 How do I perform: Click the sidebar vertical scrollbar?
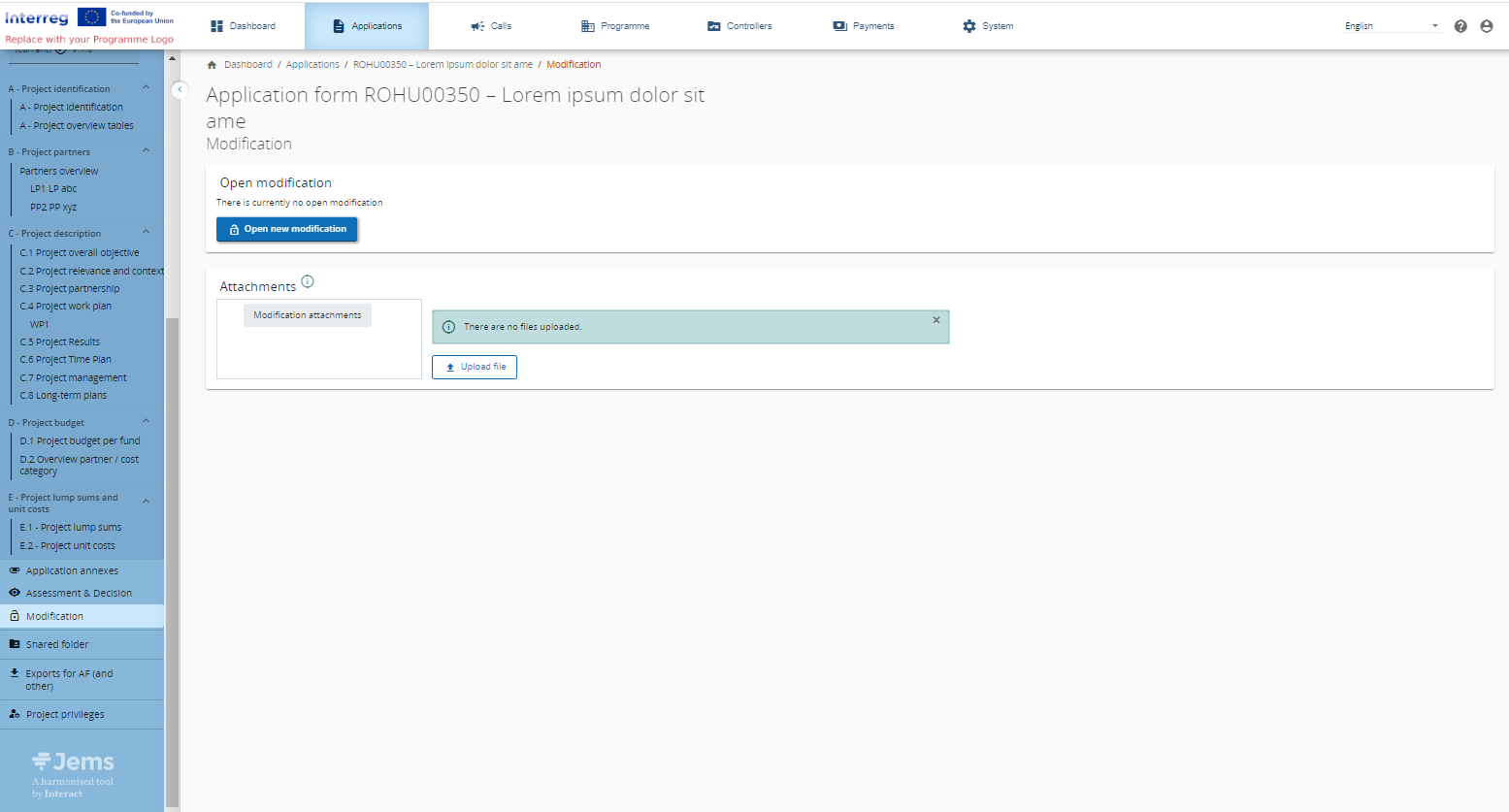172,563
